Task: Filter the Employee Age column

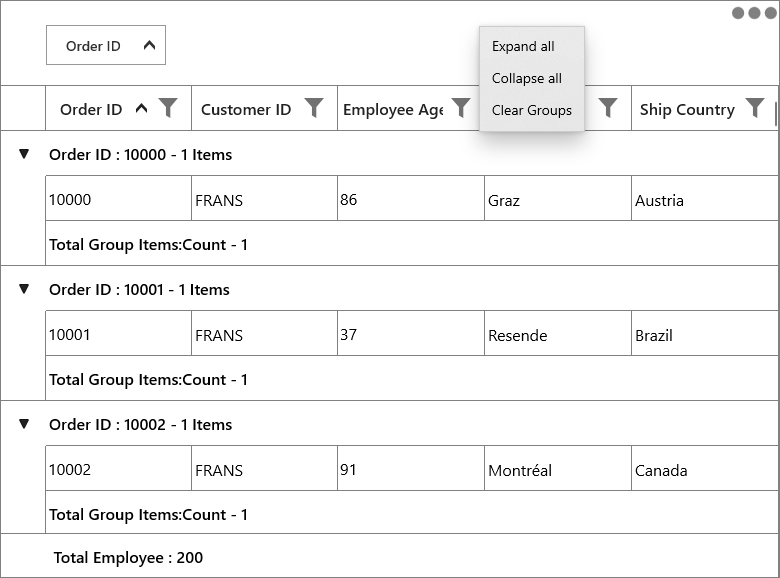Action: pyautogui.click(x=461, y=108)
